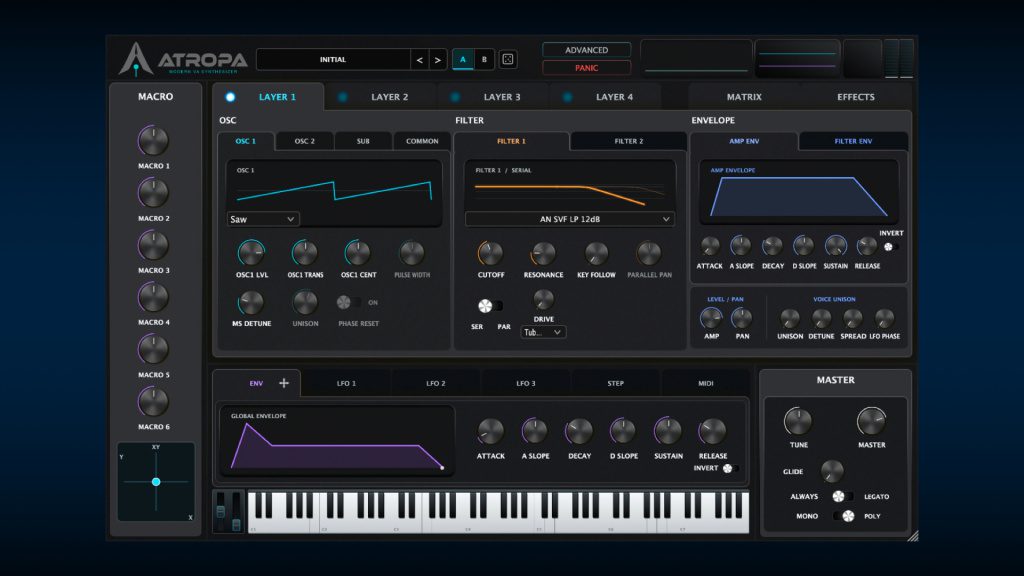Open the Matrix tab

click(744, 97)
